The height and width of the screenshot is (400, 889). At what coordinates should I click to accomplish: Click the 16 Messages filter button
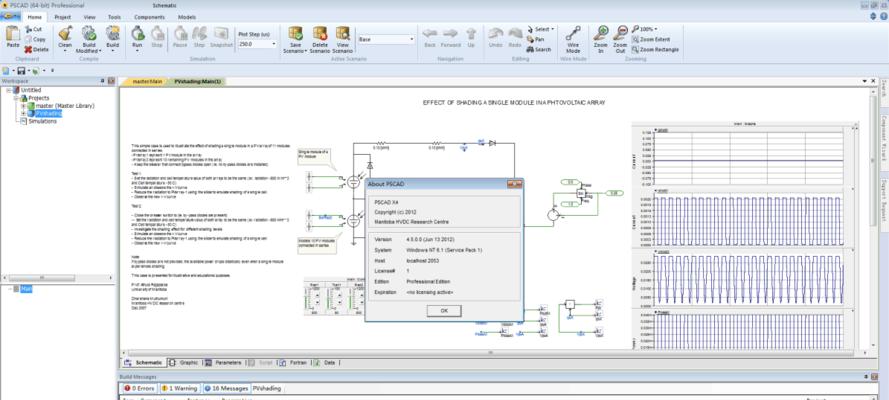click(x=226, y=389)
